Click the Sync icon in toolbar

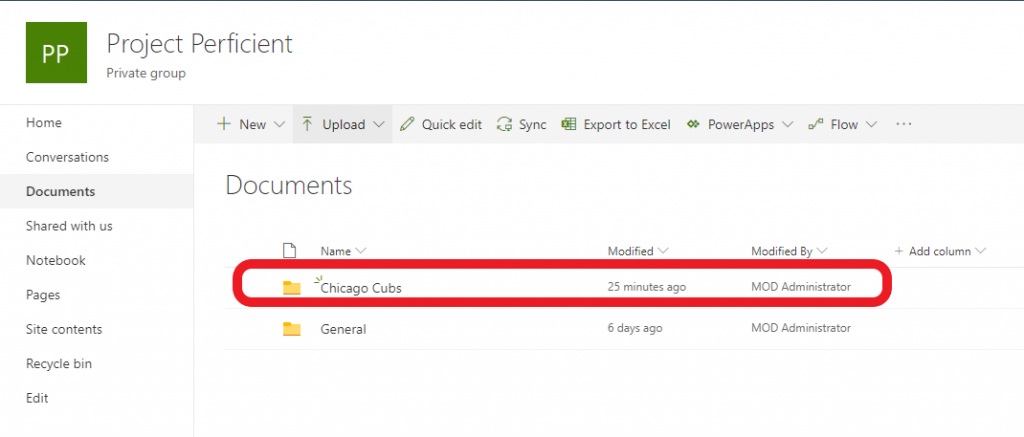504,124
